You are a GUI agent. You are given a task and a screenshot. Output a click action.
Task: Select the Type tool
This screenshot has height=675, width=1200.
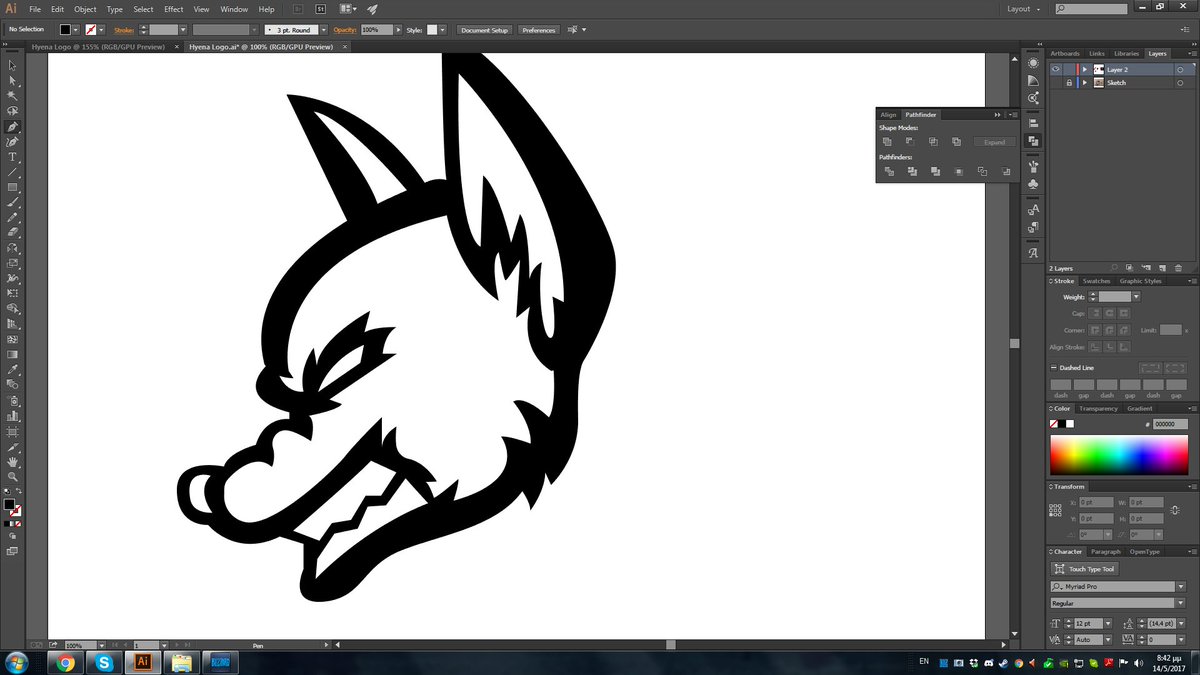tap(12, 157)
